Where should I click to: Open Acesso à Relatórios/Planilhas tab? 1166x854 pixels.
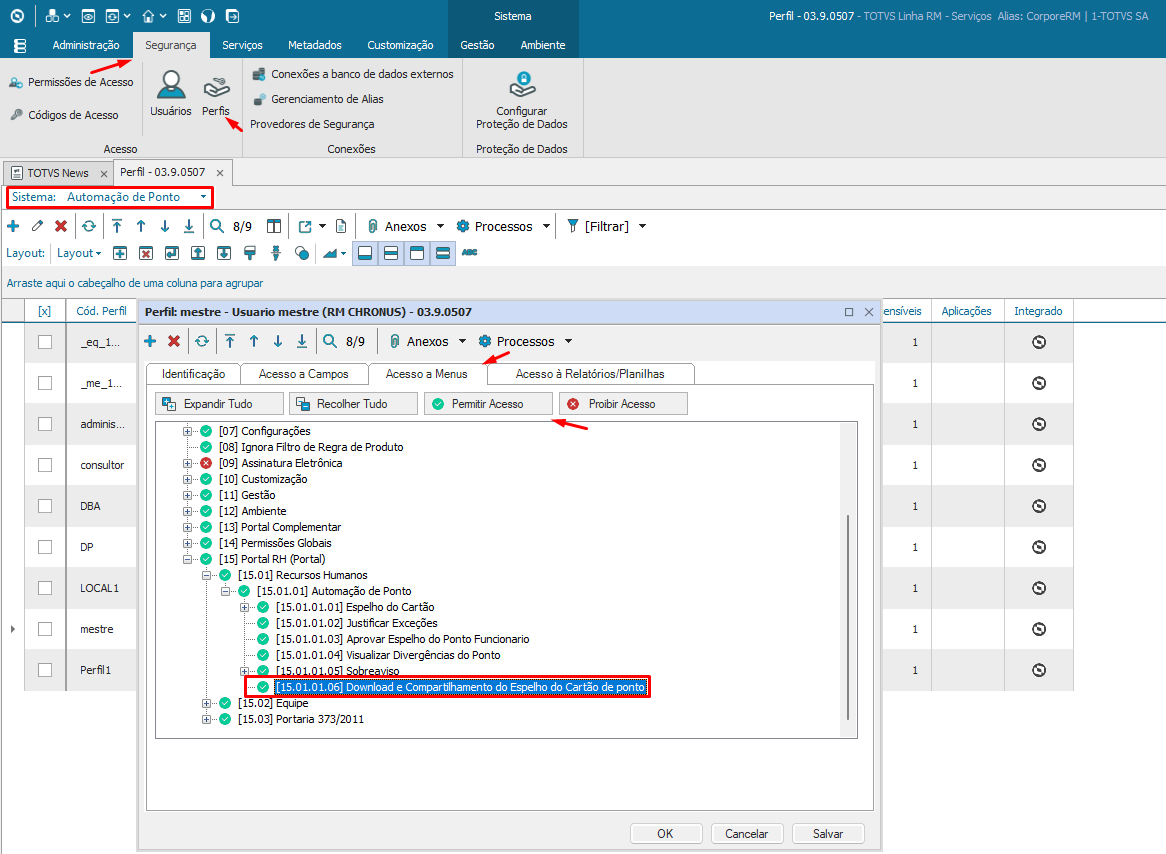(590, 374)
